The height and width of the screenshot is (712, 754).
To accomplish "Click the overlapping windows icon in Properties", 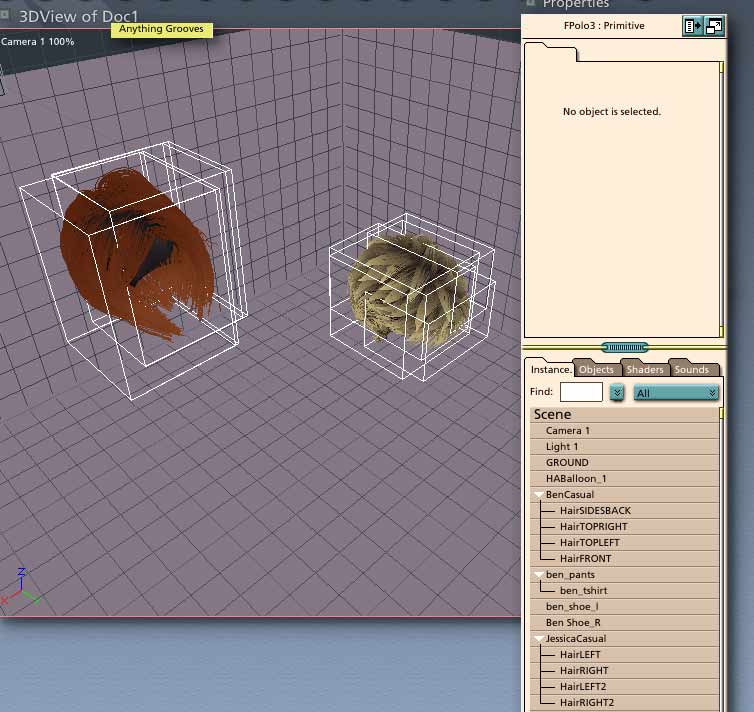I will tap(715, 26).
